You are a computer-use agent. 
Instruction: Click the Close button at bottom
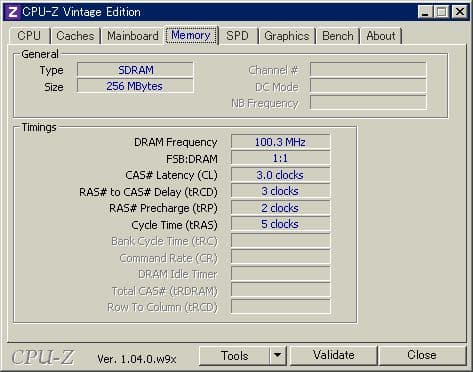(422, 355)
